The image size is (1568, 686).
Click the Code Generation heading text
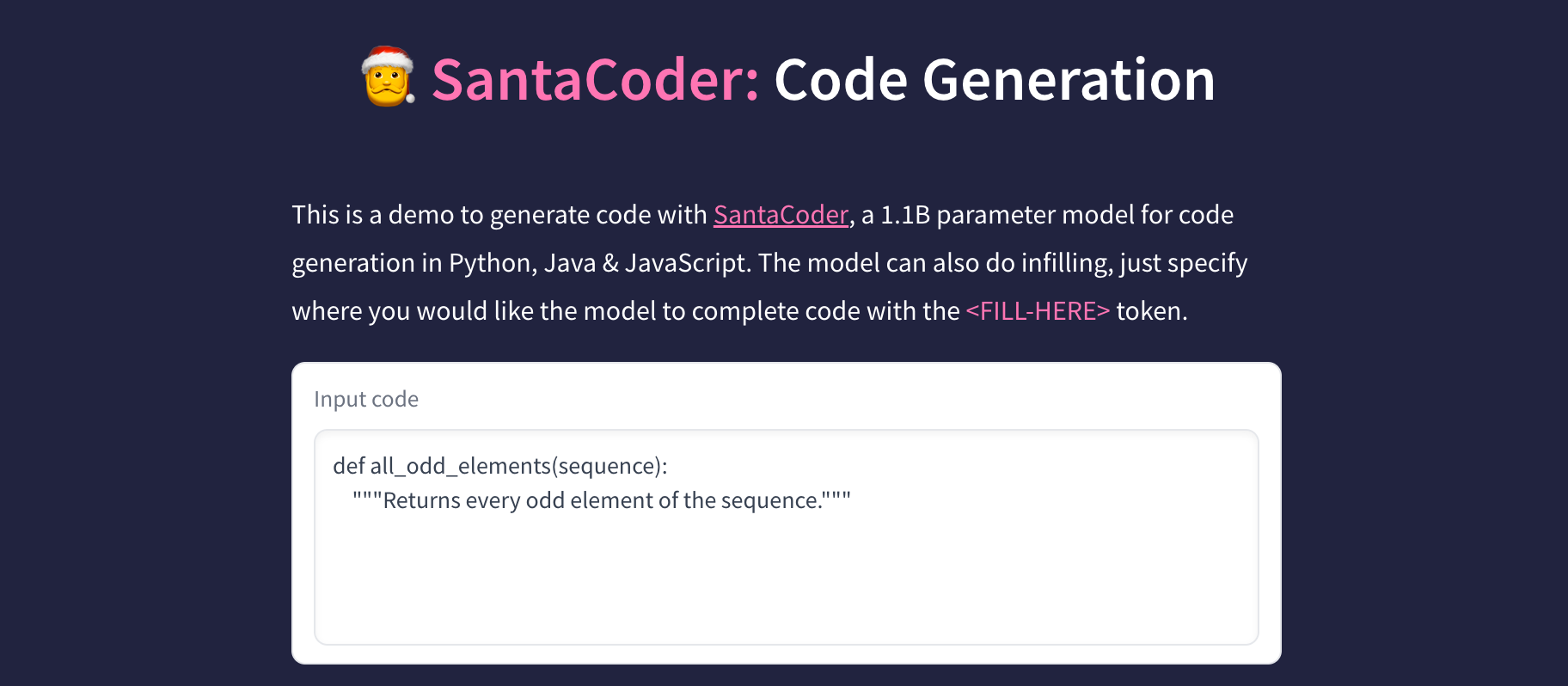[993, 79]
